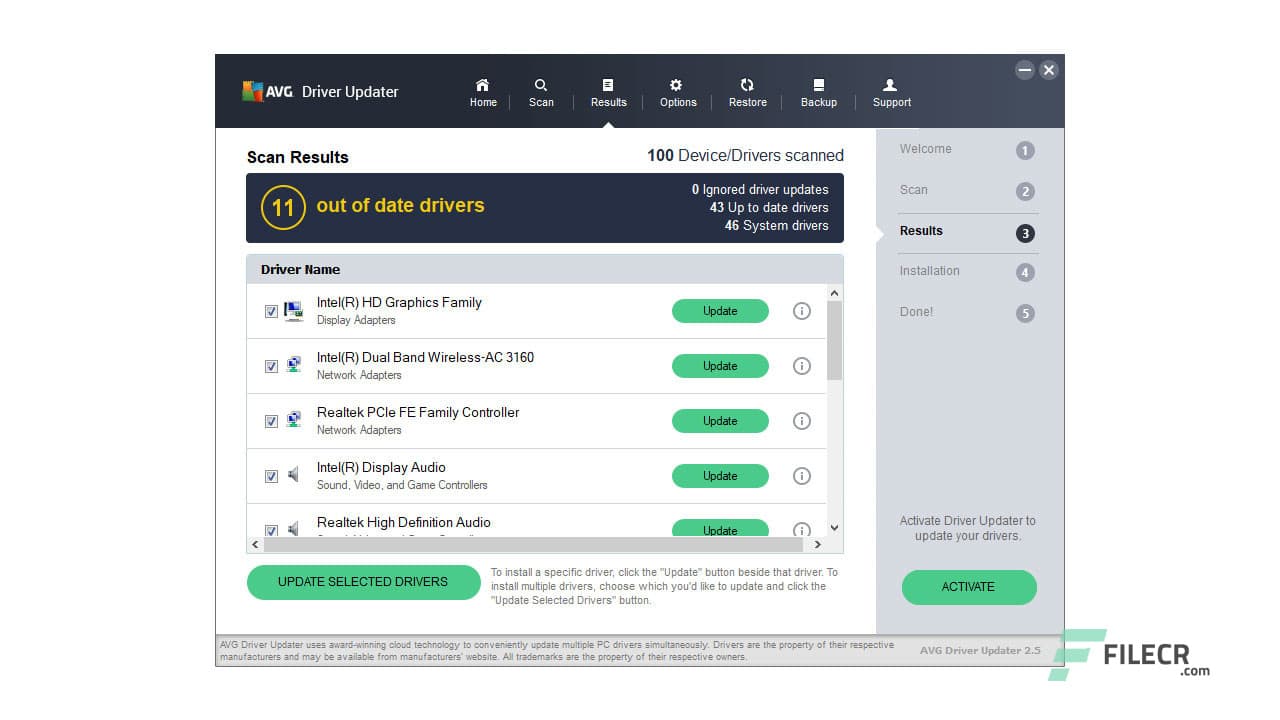The width and height of the screenshot is (1280, 720).
Task: Start a scan using the Scan magnifier icon
Action: coord(541,90)
